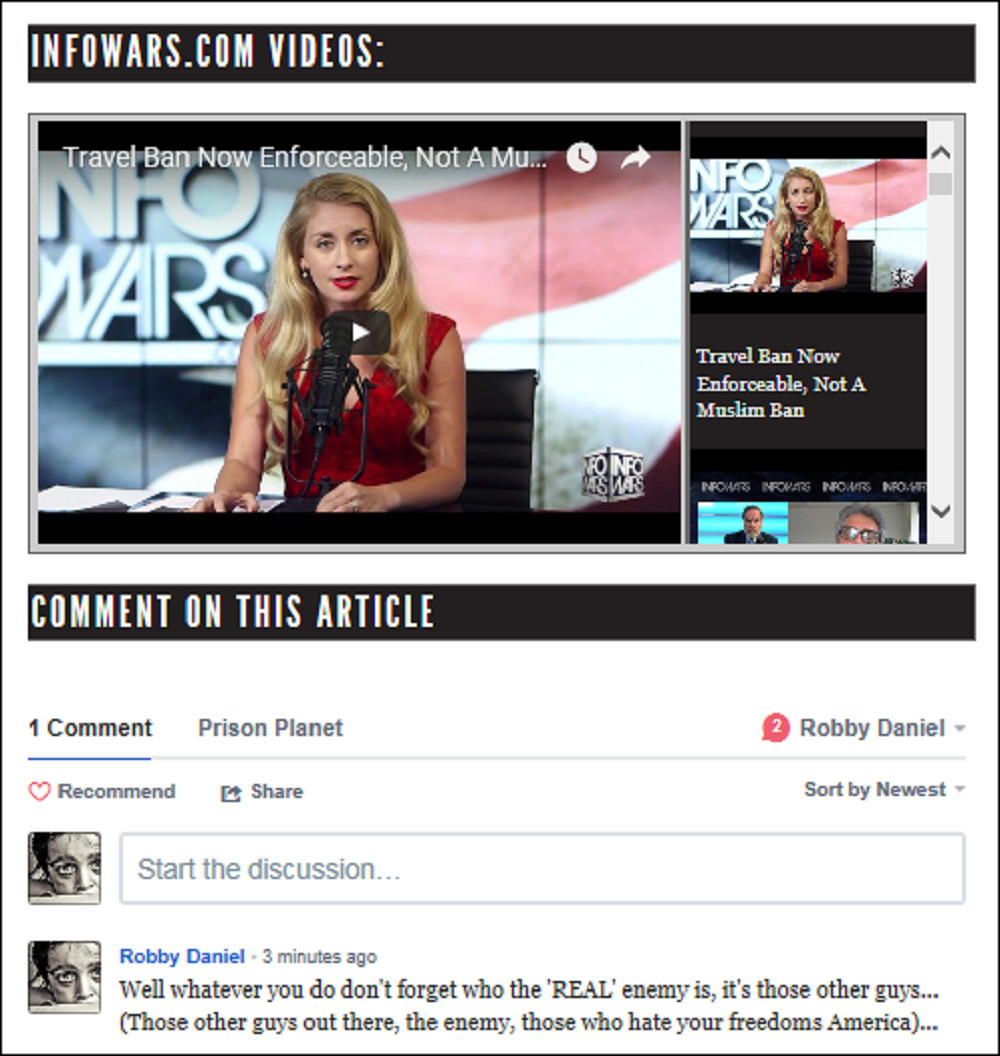Click the Start the discussion field

click(541, 868)
